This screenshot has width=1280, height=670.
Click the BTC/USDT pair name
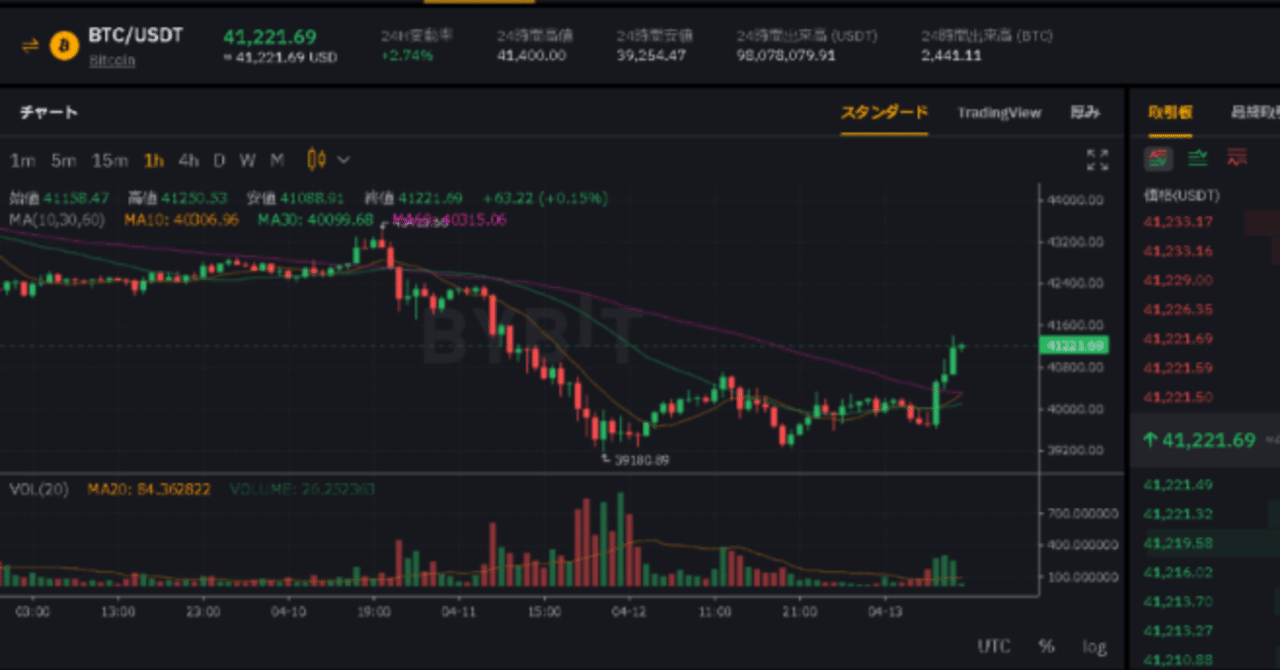coord(135,36)
